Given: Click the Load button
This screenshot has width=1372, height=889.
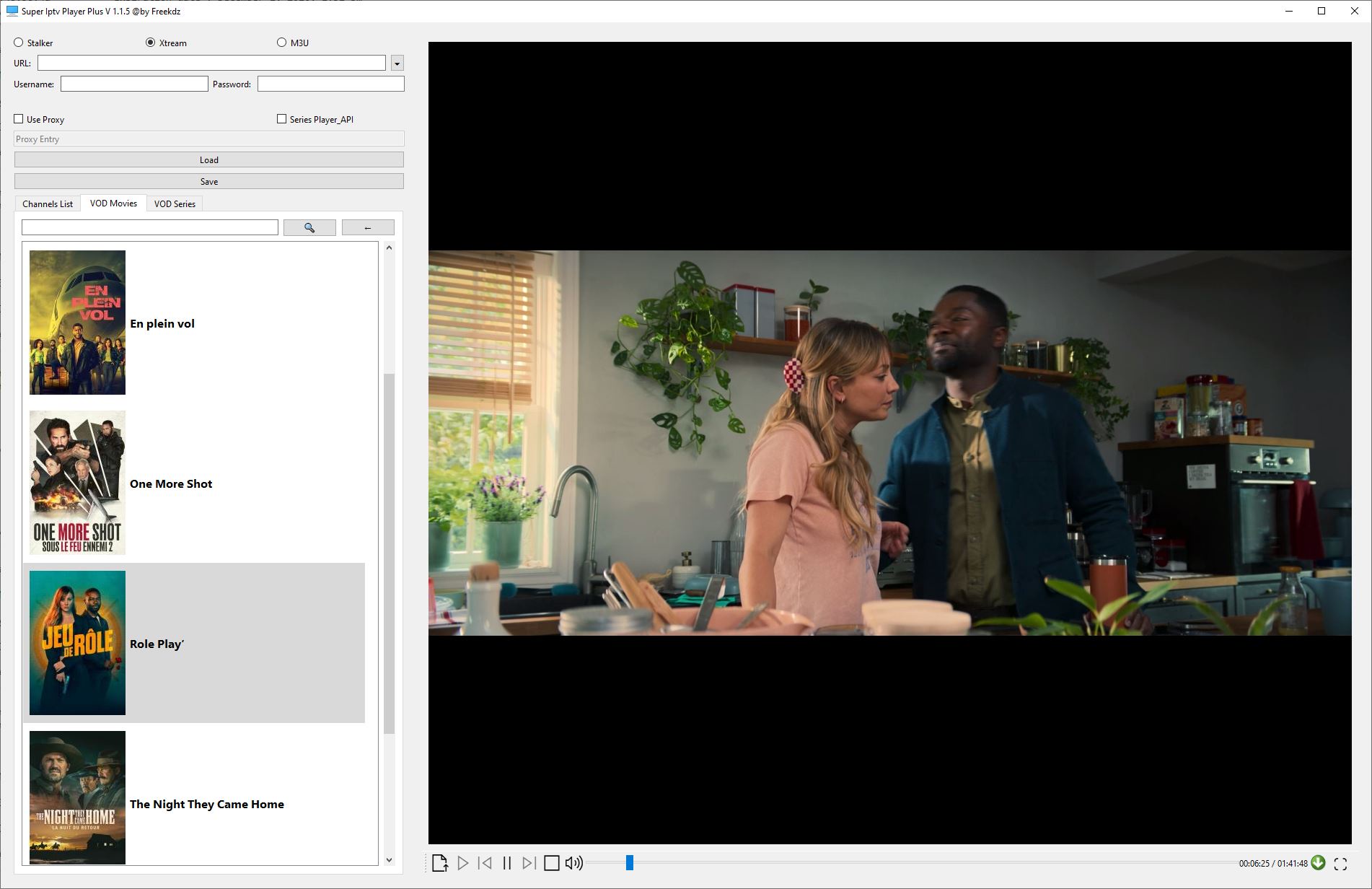Looking at the screenshot, I should click(209, 159).
